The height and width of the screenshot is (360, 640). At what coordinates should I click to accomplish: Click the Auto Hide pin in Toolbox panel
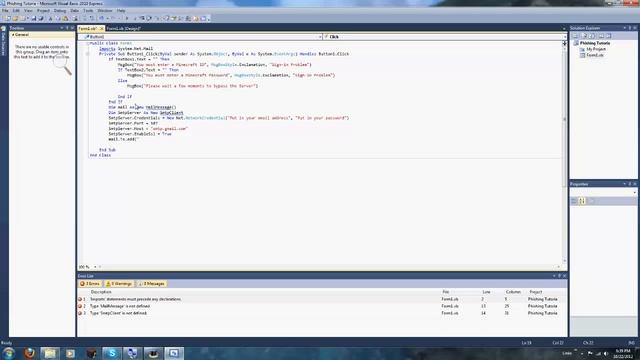click(67, 28)
